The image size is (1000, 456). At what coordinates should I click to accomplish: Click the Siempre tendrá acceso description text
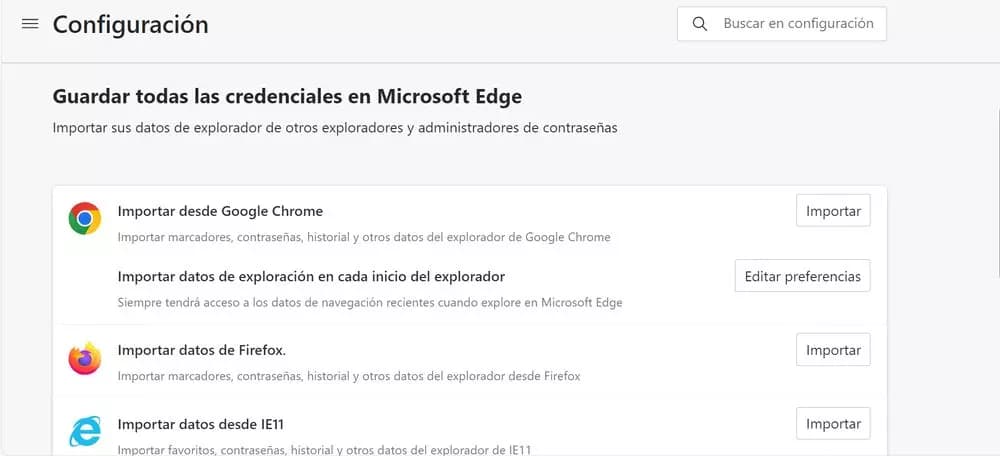click(370, 302)
